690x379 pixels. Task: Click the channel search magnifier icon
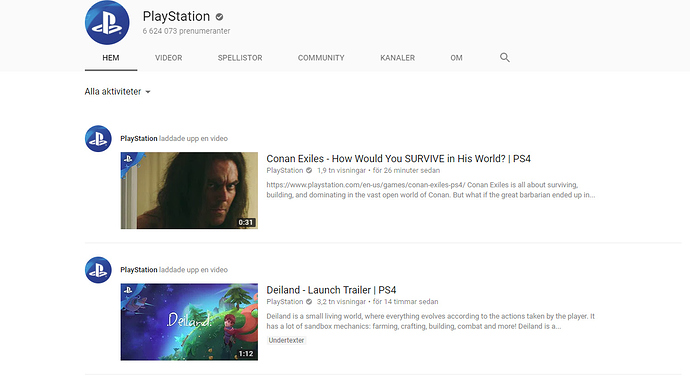(x=505, y=58)
